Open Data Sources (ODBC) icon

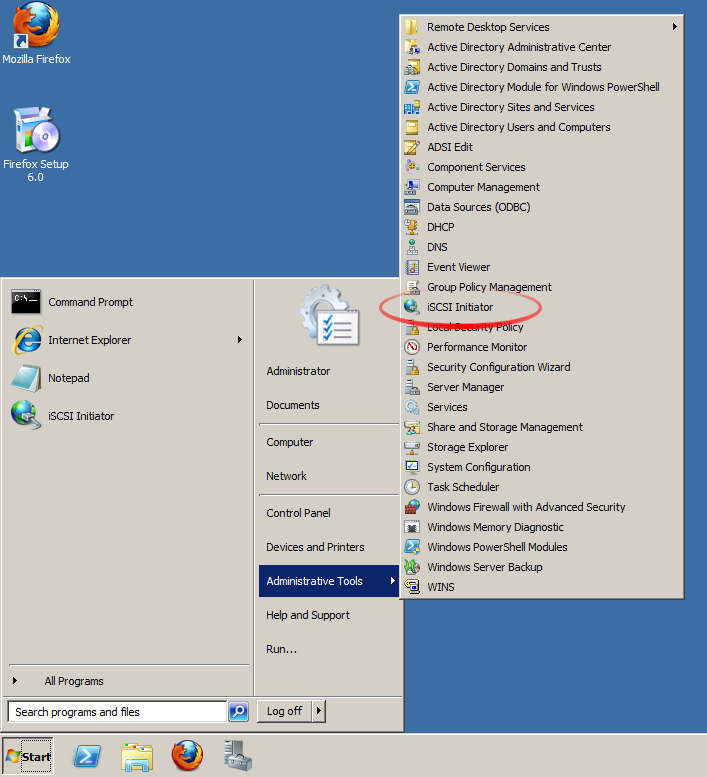coord(412,207)
